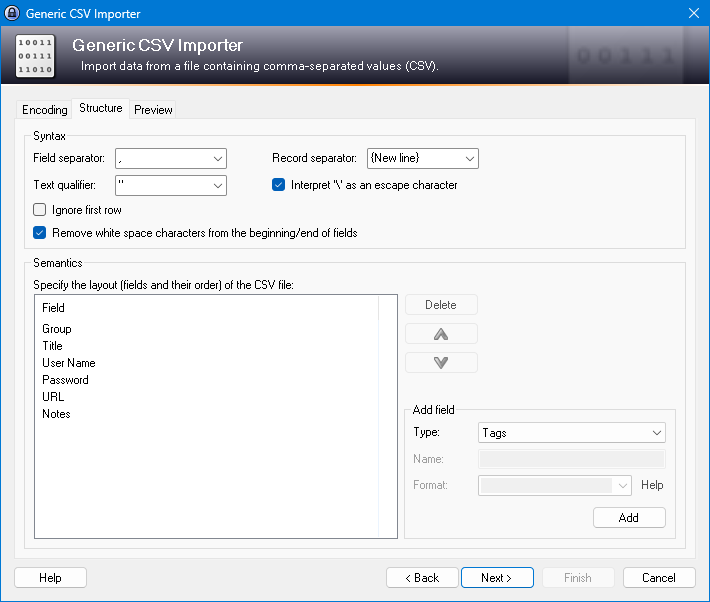Screen dimensions: 710x602
Task: Click the Help button at bottom left
Action: pos(50,578)
